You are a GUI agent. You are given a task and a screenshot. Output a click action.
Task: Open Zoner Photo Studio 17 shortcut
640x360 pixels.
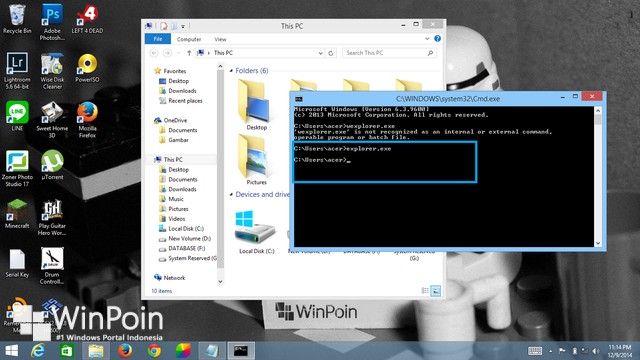[17, 168]
